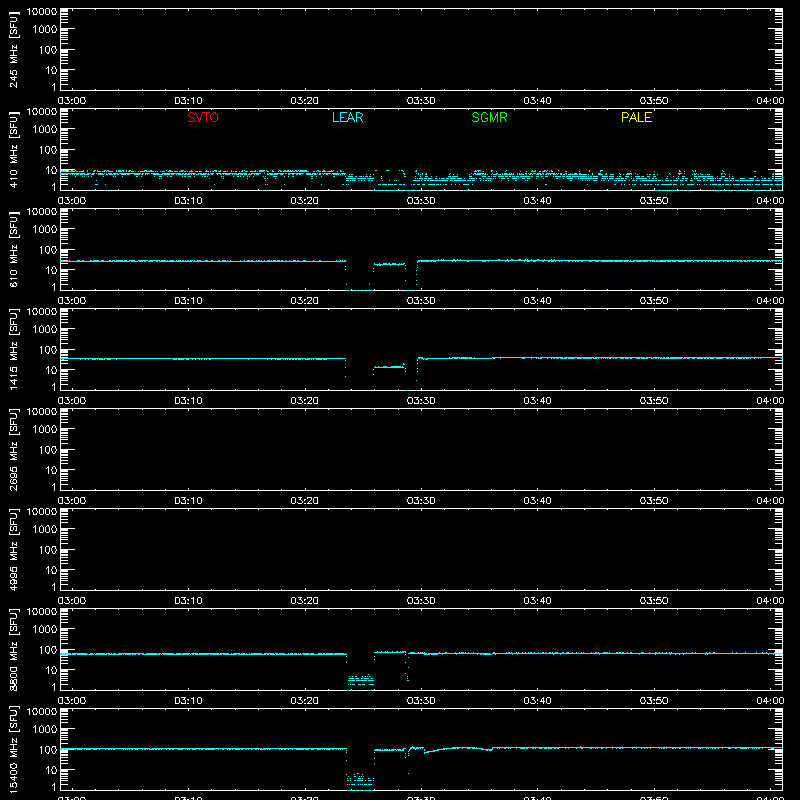Click the 10 tick on the 15400 MHz axis
This screenshot has height=800, width=800.
point(51,770)
